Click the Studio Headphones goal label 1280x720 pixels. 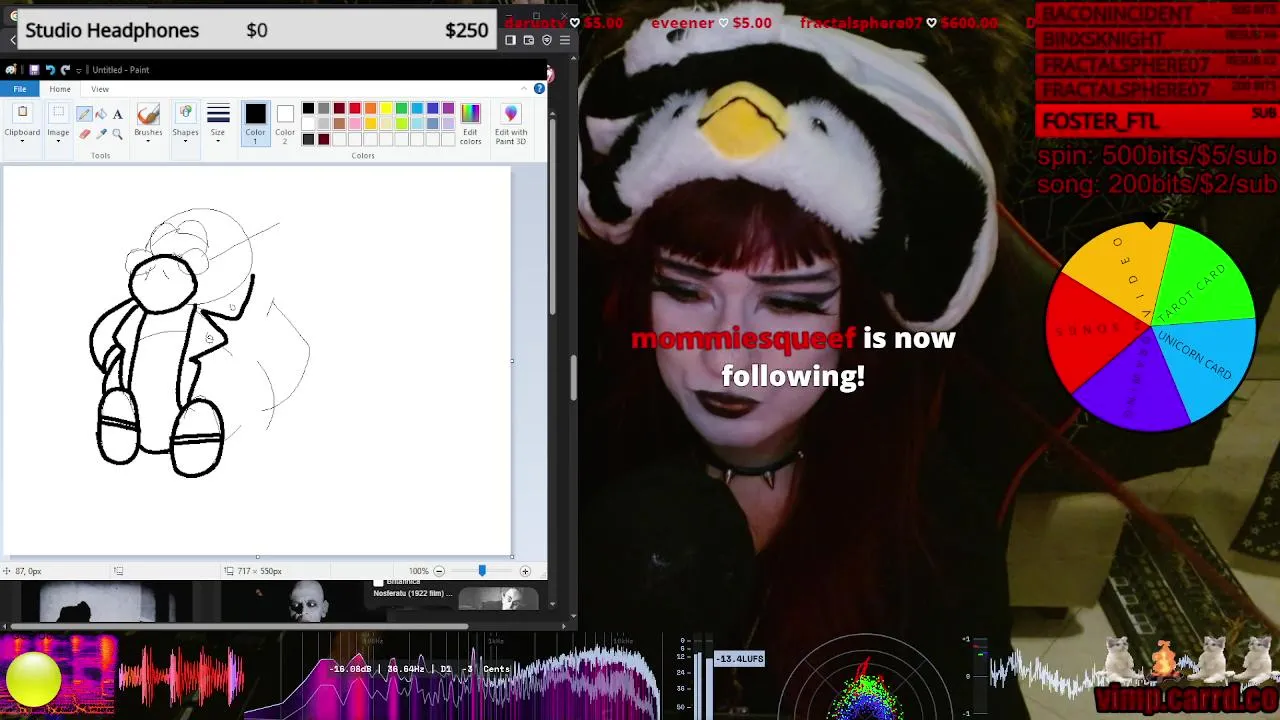coord(112,30)
